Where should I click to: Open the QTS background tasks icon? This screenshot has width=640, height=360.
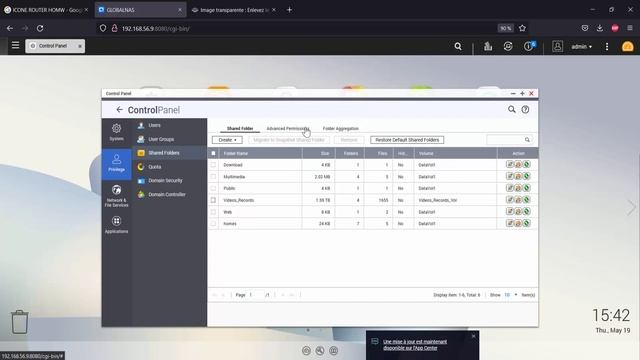488,47
